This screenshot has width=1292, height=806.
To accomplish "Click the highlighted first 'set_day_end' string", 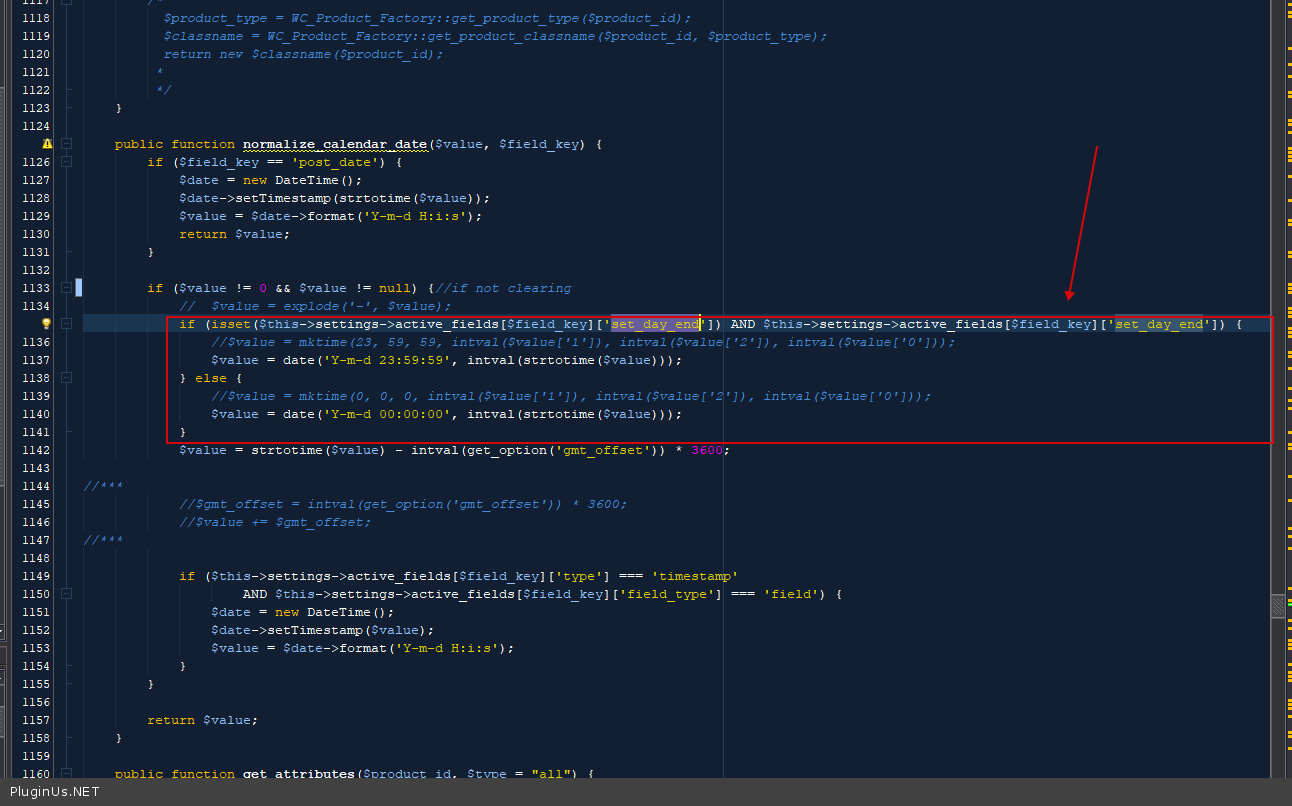I will [655, 324].
